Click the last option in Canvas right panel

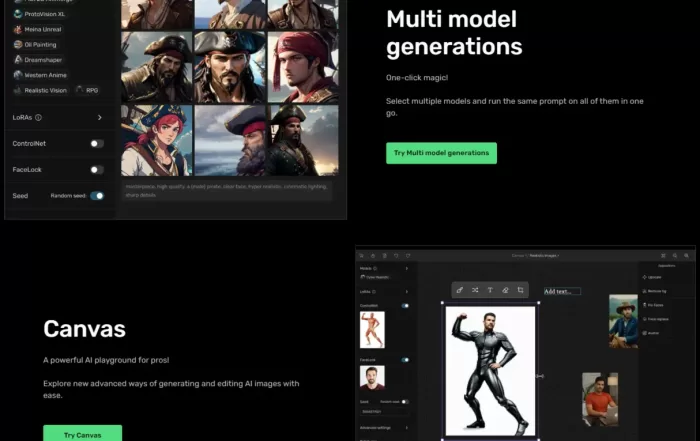651,333
